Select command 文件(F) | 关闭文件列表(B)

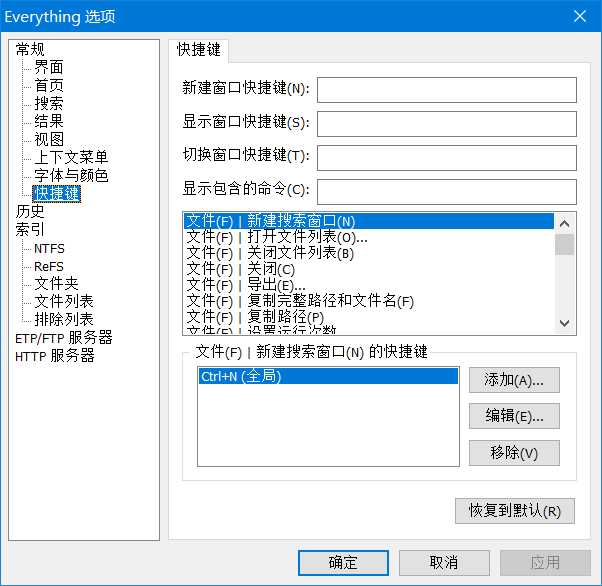(369, 253)
